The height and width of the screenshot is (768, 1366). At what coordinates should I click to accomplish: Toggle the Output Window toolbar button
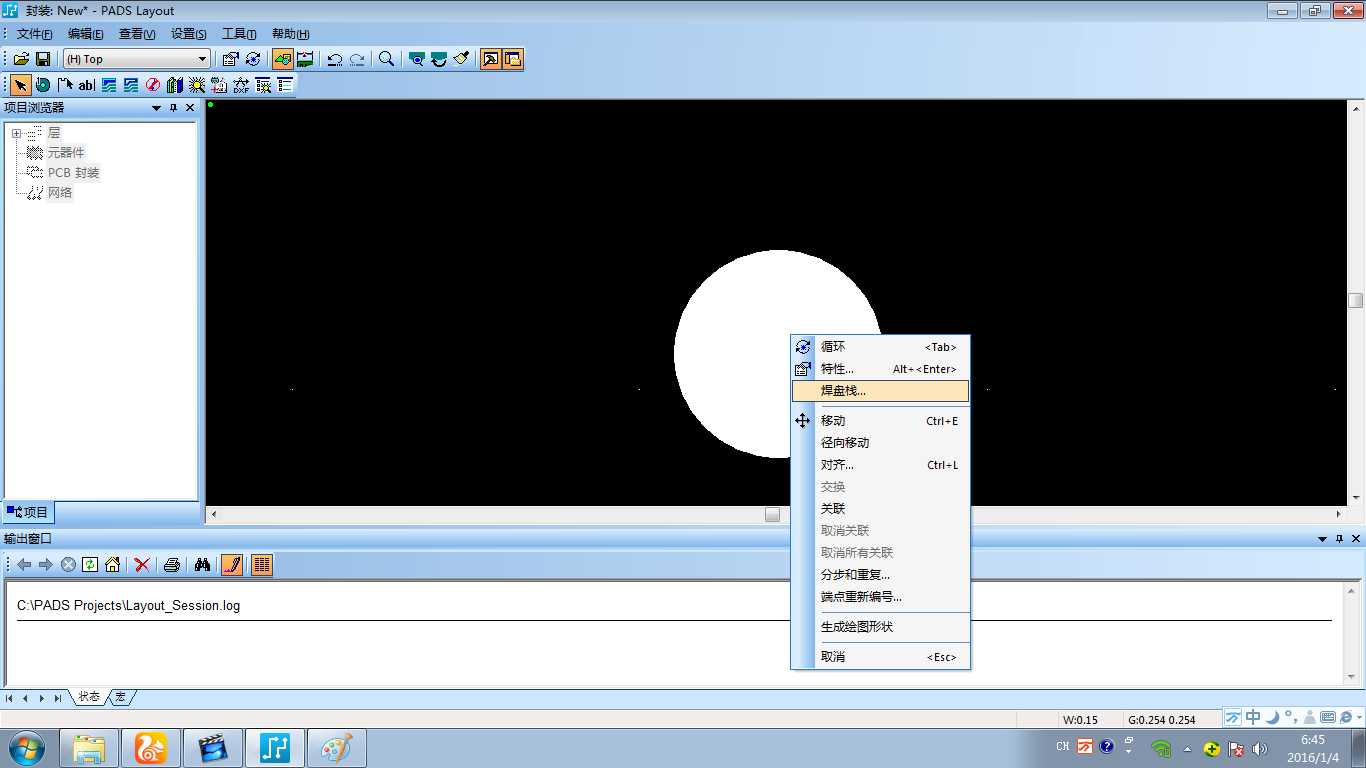pyautogui.click(x=491, y=59)
